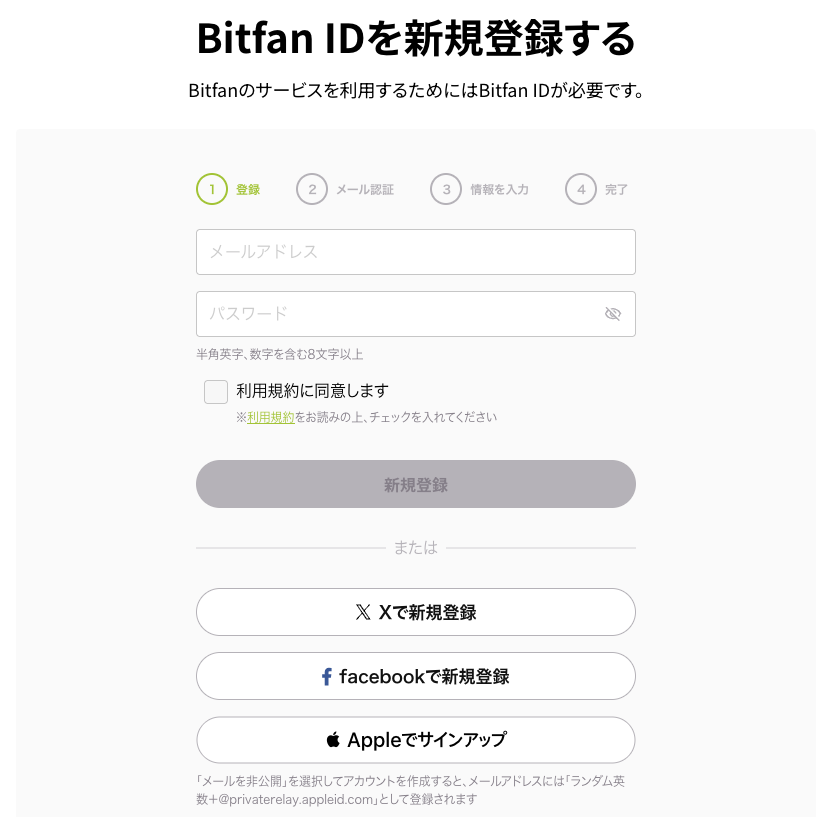This screenshot has height=817, width=833.
Task: Click step 3 circle icon
Action: click(x=446, y=189)
